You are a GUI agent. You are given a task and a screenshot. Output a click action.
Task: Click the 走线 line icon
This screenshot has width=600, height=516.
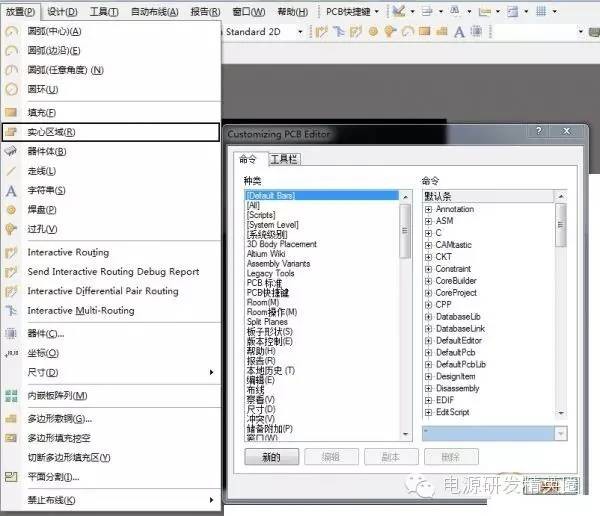12,171
